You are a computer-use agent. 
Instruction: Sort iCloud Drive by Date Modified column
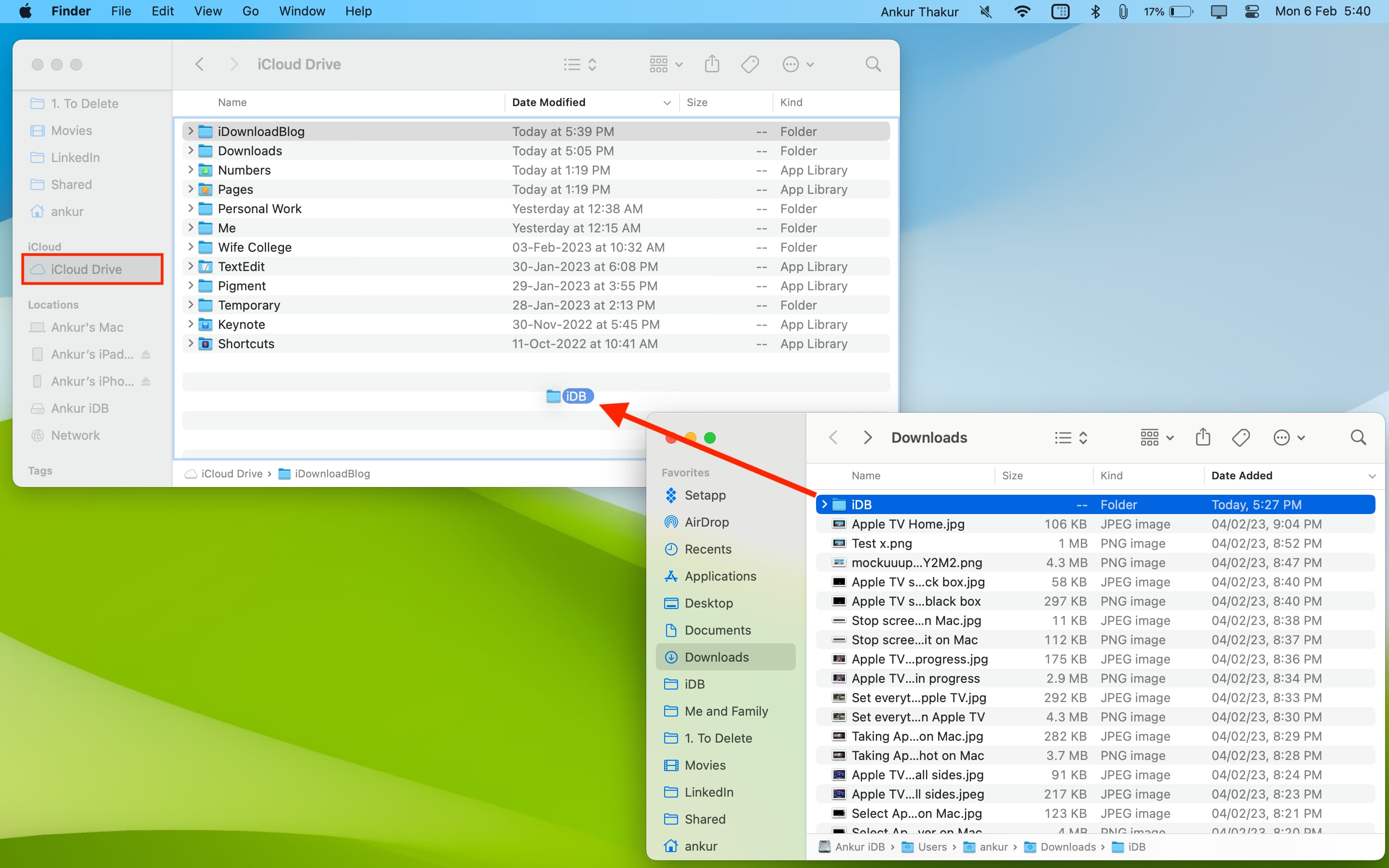(x=591, y=102)
